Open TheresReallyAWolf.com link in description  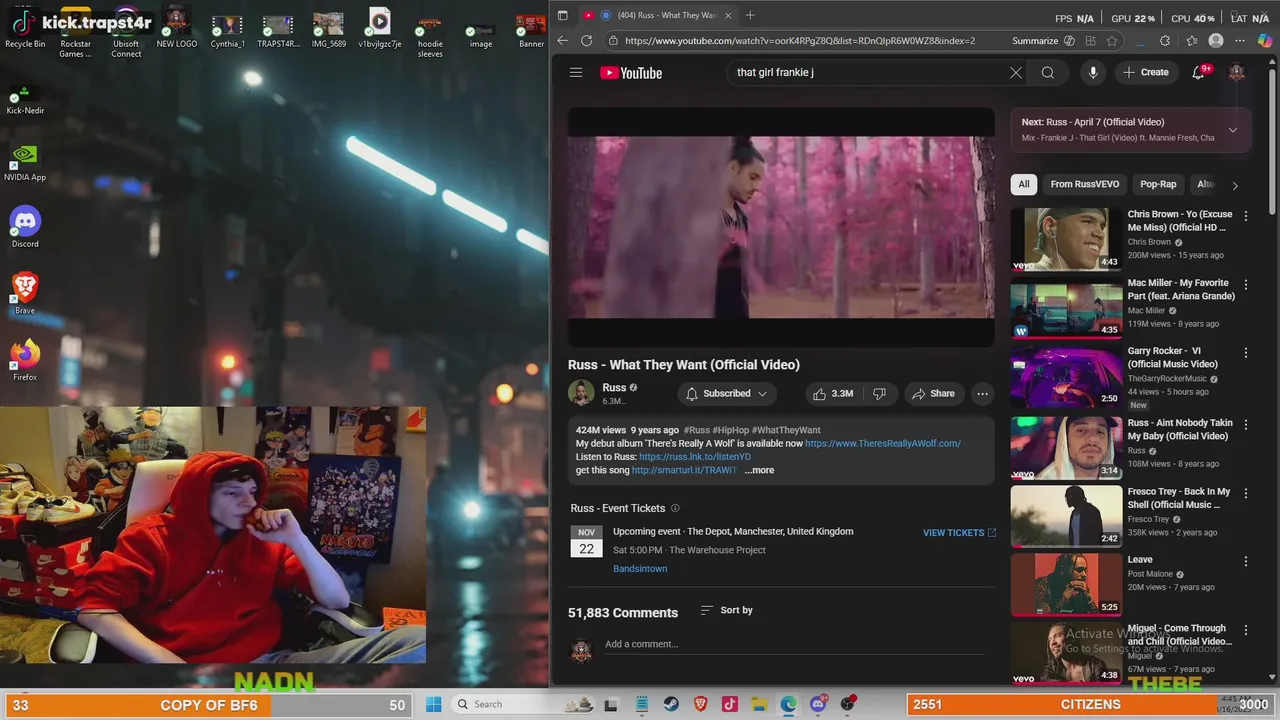(882, 443)
